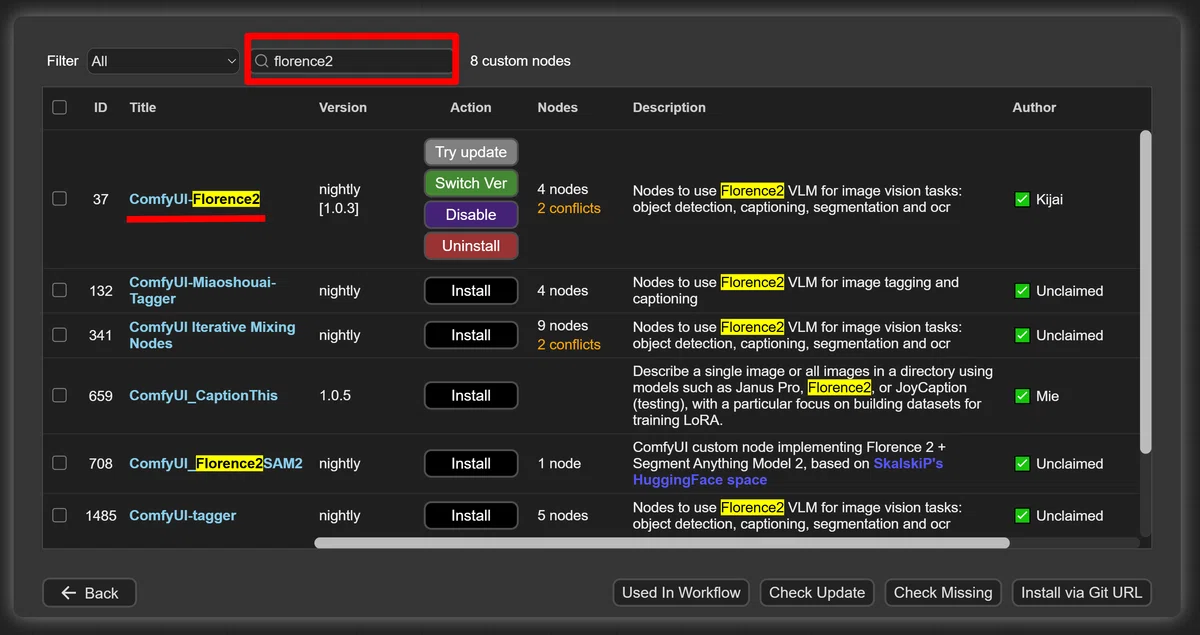Sort by the Author column header
This screenshot has height=635, width=1200.
1034,107
